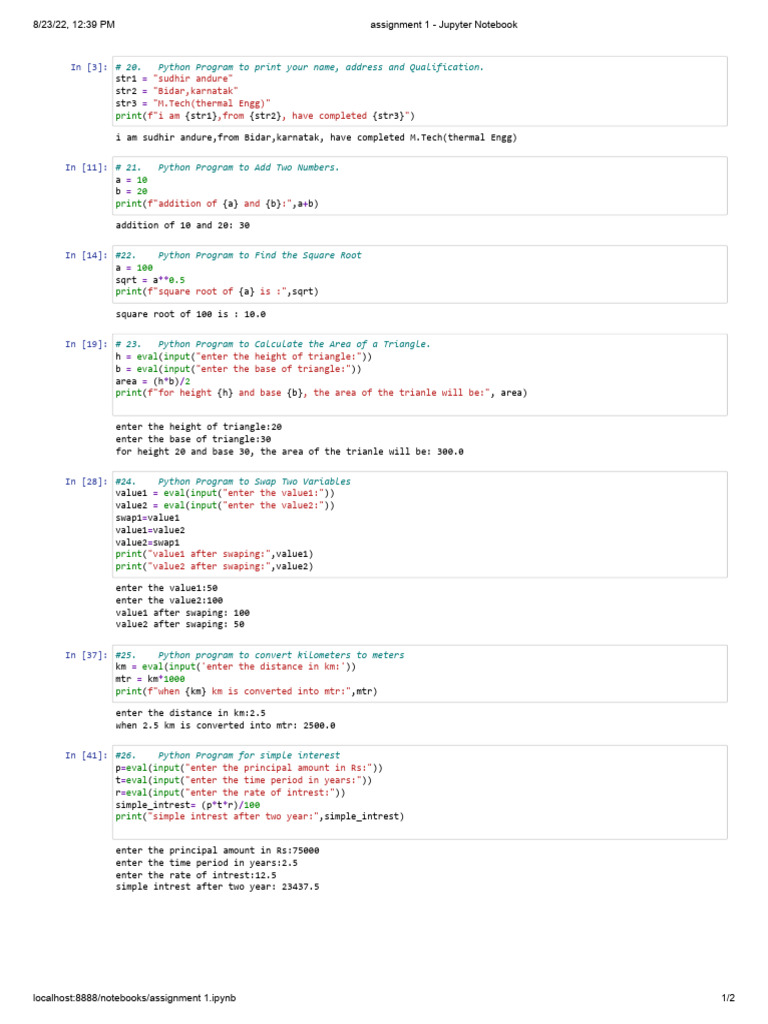
Task: Click the timestamp '8/23/22, 12:39 PM'
Action: 74,25
